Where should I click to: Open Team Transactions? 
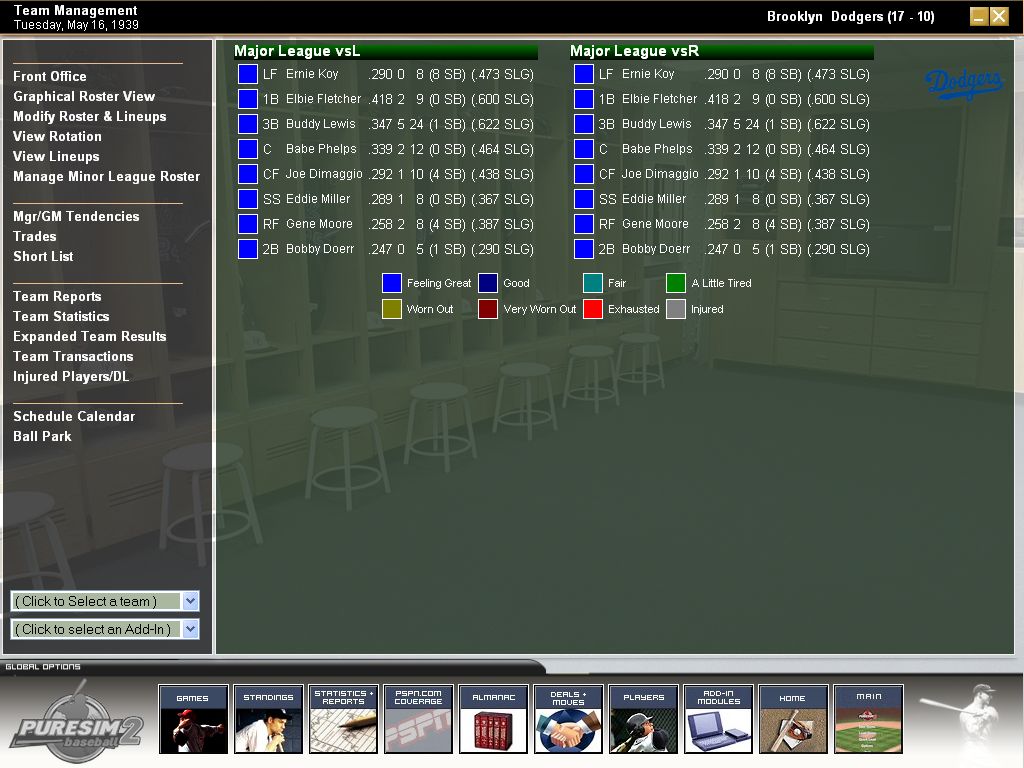(73, 357)
